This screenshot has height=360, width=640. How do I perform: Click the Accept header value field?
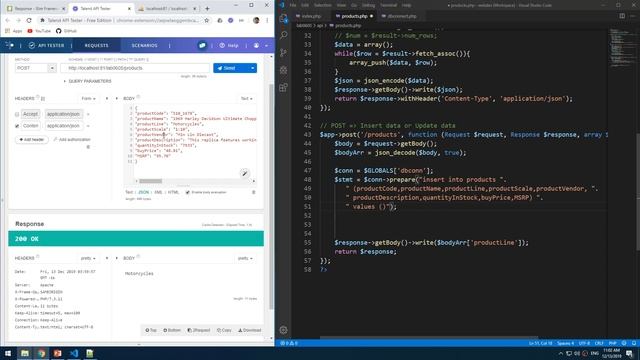coord(64,114)
